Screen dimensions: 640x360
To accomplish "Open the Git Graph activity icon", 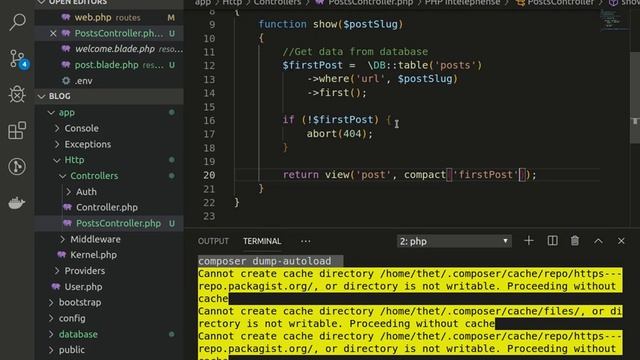I will pyautogui.click(x=17, y=166).
